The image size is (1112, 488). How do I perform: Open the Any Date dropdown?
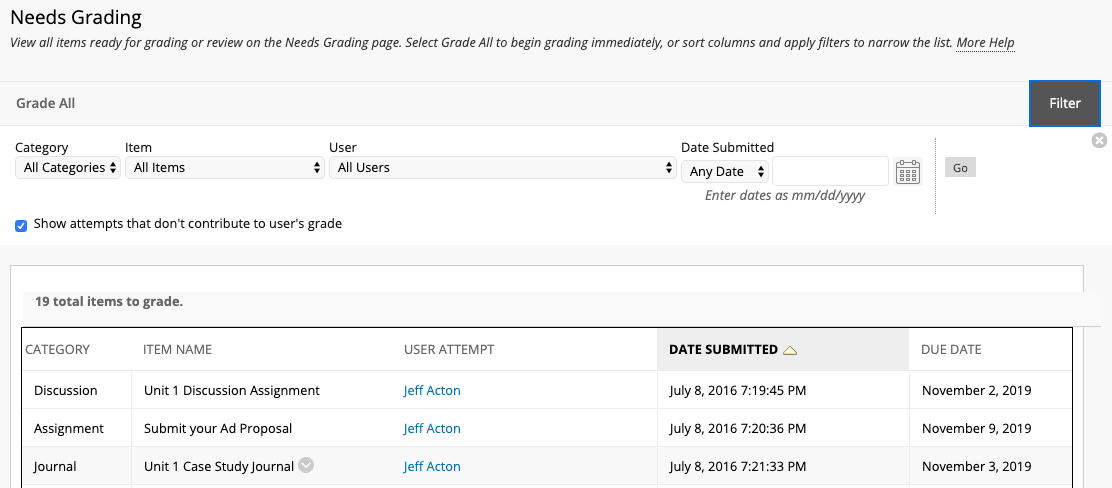(x=725, y=172)
